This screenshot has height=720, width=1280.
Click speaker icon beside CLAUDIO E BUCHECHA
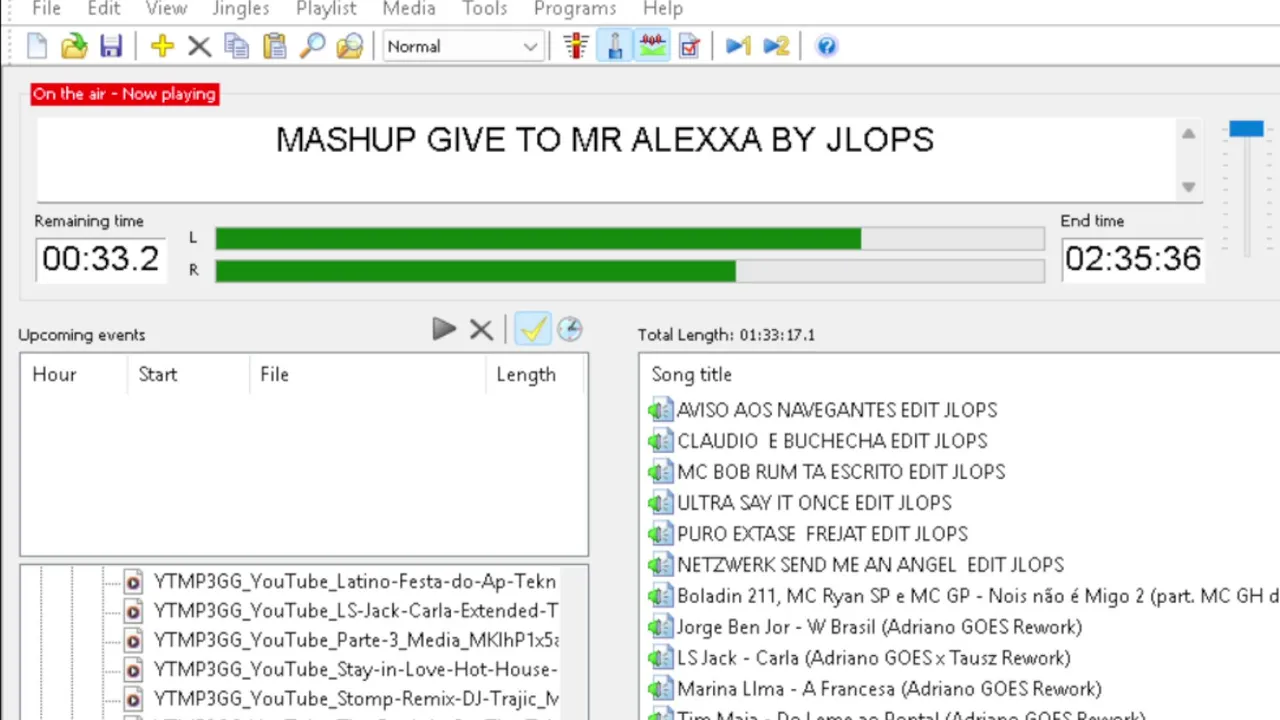point(660,441)
